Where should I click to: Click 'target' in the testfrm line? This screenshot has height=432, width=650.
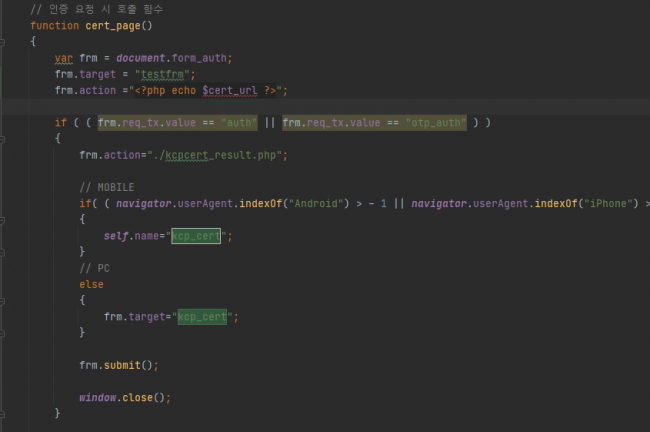[97, 74]
